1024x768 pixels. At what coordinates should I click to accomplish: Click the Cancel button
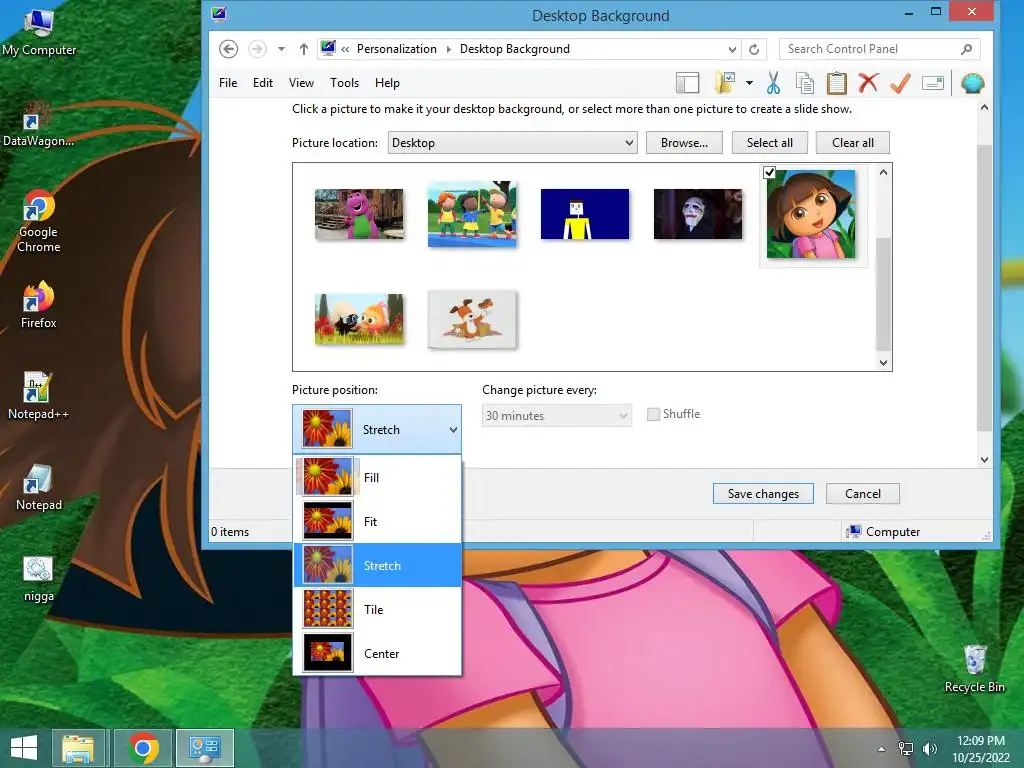862,494
